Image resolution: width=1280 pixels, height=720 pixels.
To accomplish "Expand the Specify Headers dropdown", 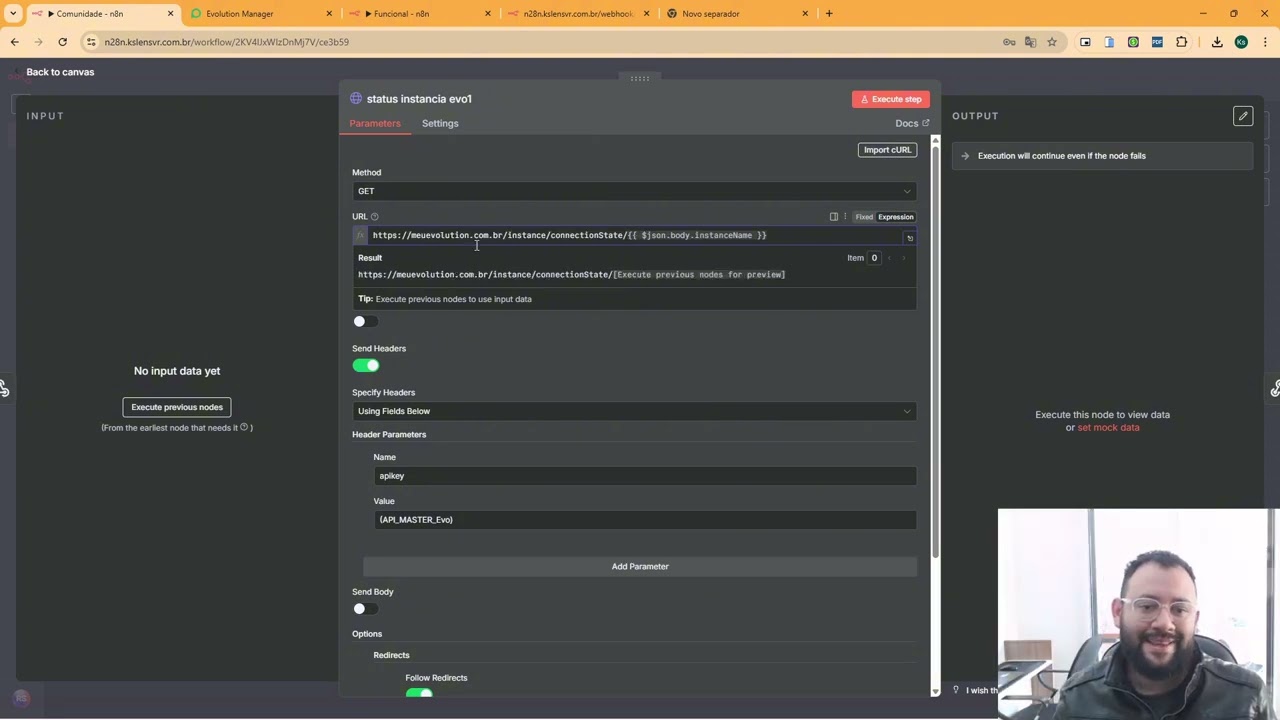I will click(x=634, y=411).
